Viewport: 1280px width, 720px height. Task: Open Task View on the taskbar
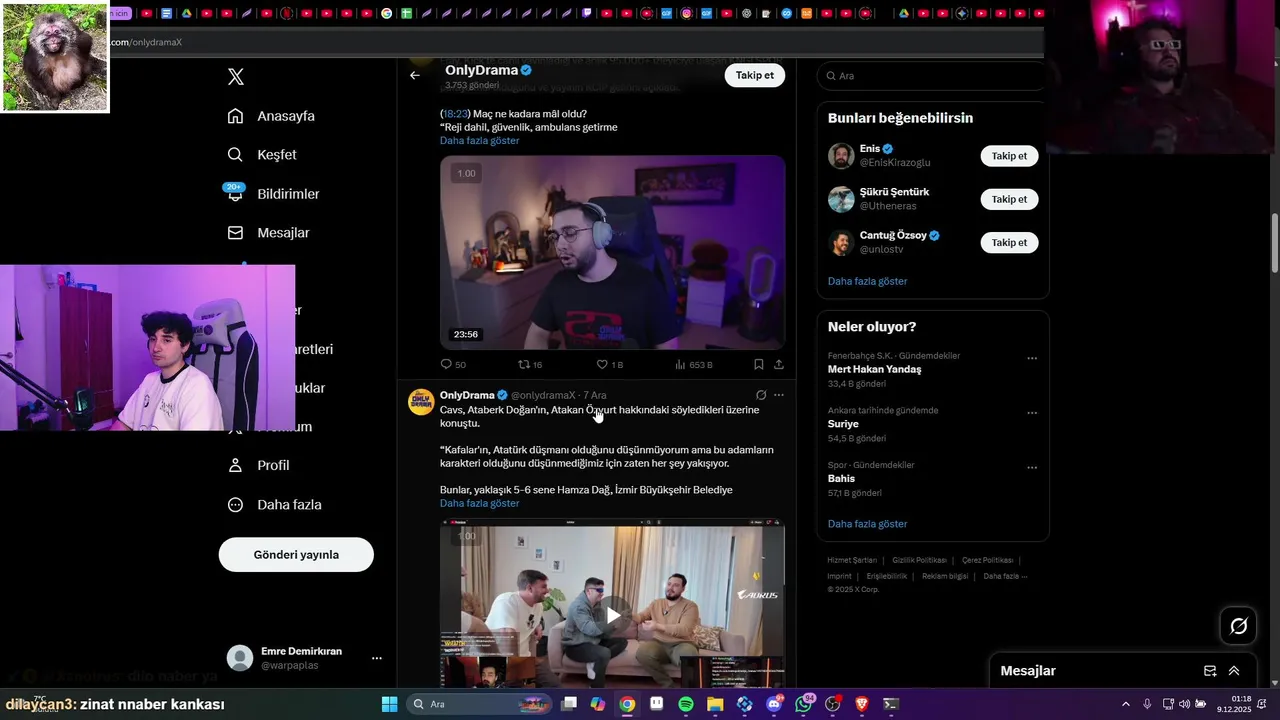click(x=569, y=704)
